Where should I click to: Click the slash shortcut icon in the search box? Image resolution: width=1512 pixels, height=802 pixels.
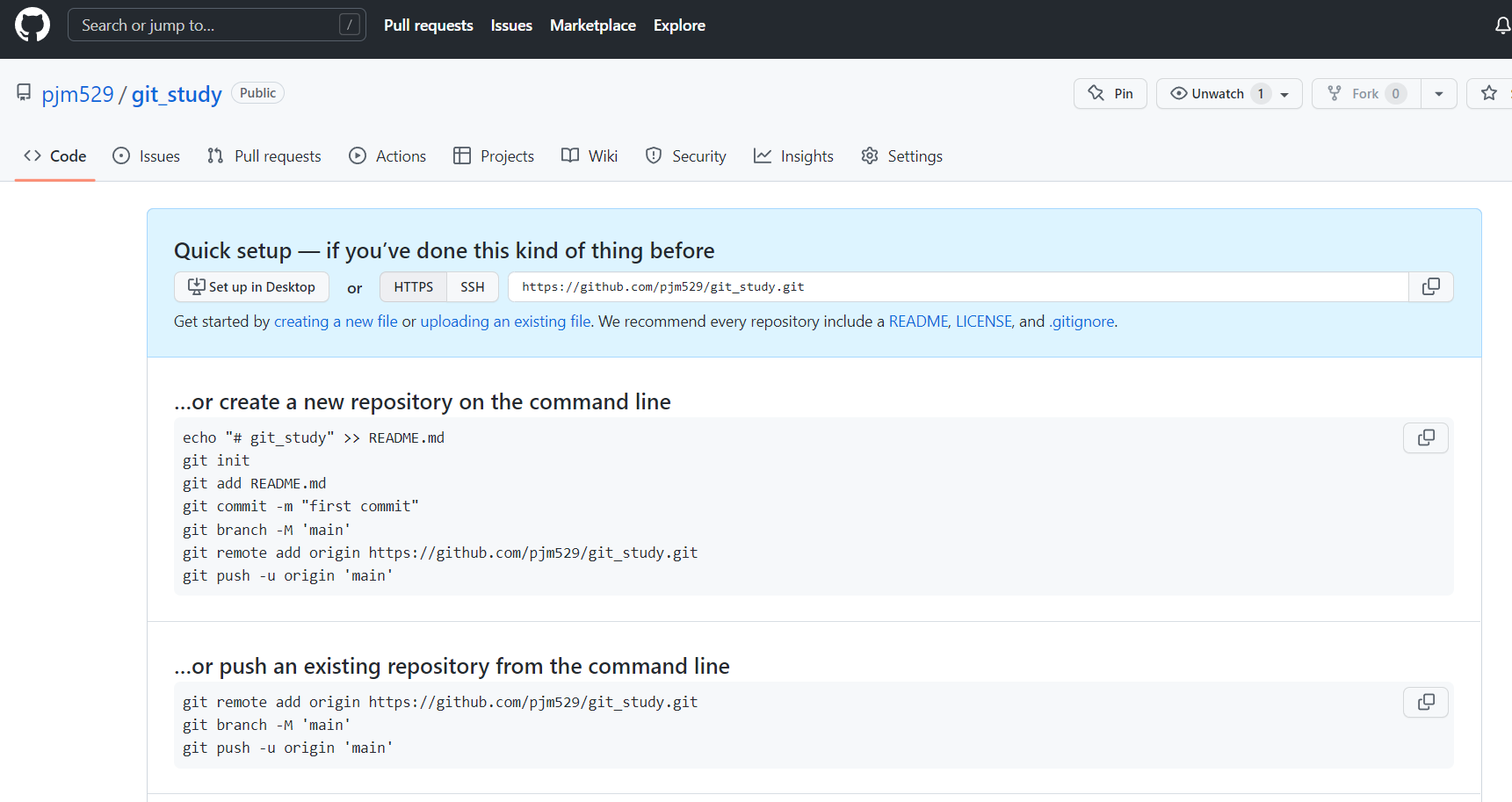[x=350, y=25]
